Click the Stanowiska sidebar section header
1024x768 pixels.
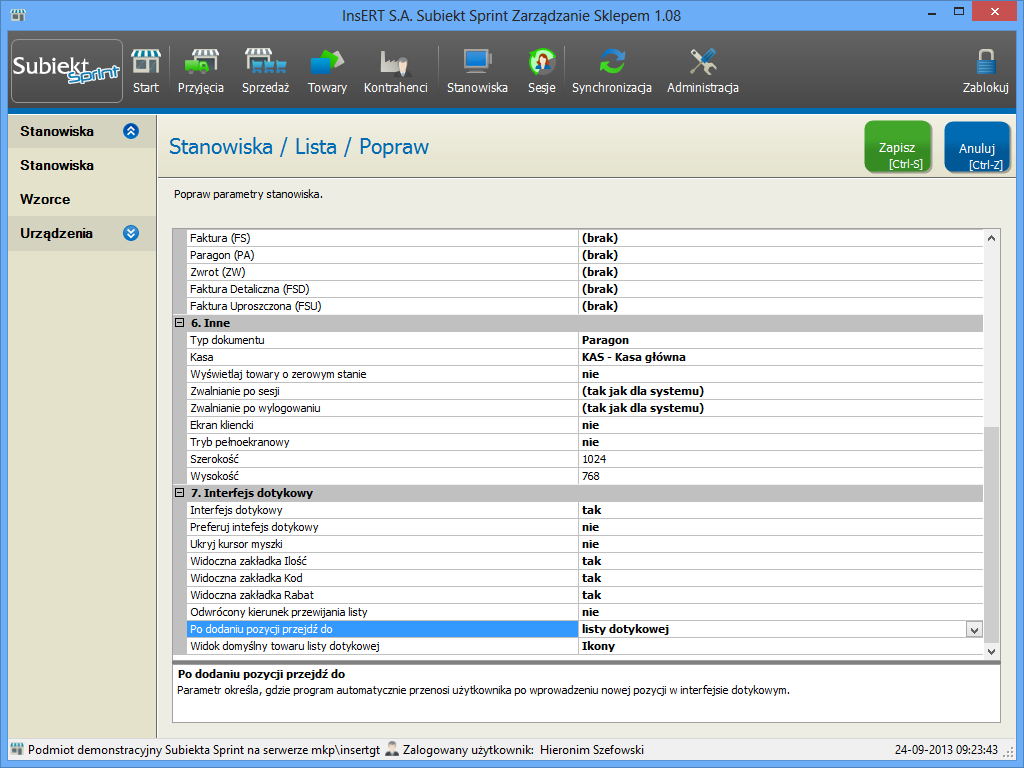click(x=82, y=131)
